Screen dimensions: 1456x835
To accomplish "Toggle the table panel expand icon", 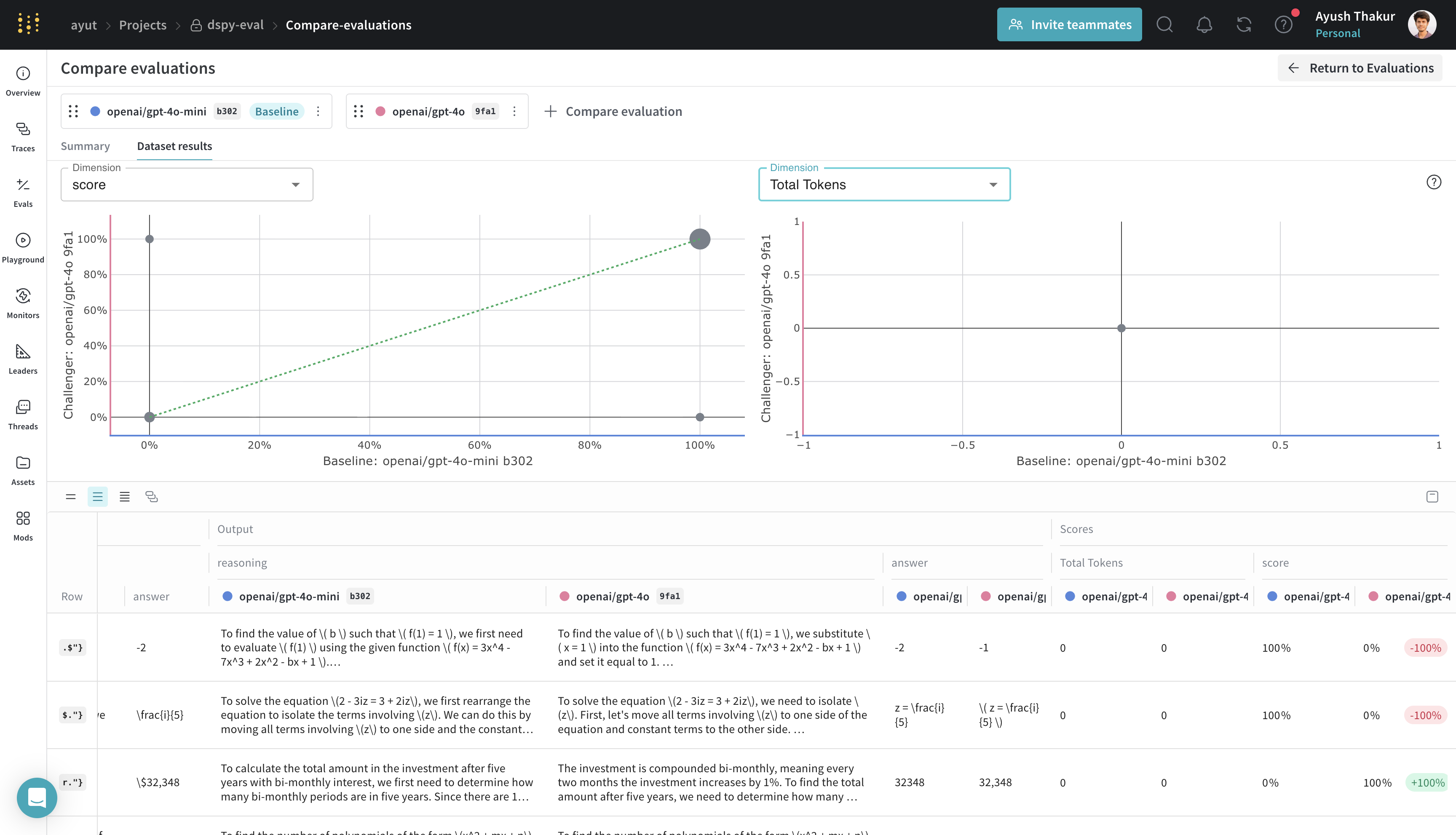I will 1432,497.
